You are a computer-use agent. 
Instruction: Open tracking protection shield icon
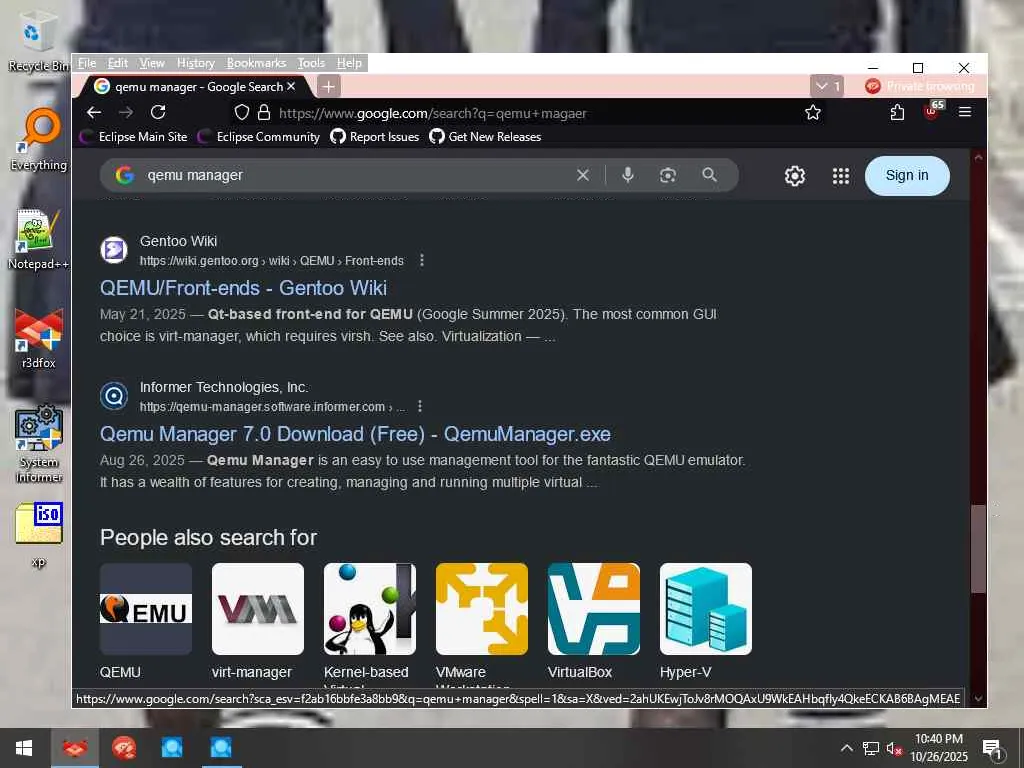tap(242, 112)
